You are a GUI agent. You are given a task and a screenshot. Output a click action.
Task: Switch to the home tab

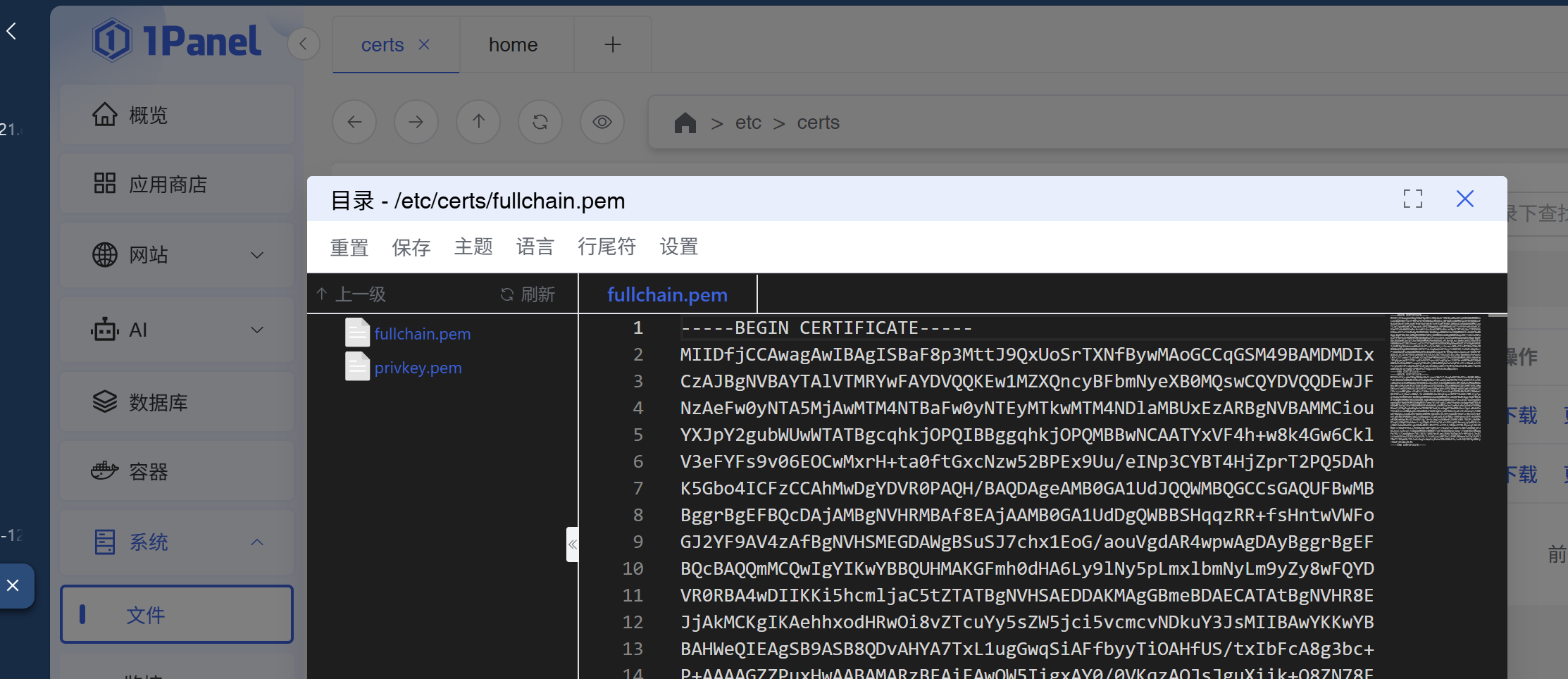[513, 45]
